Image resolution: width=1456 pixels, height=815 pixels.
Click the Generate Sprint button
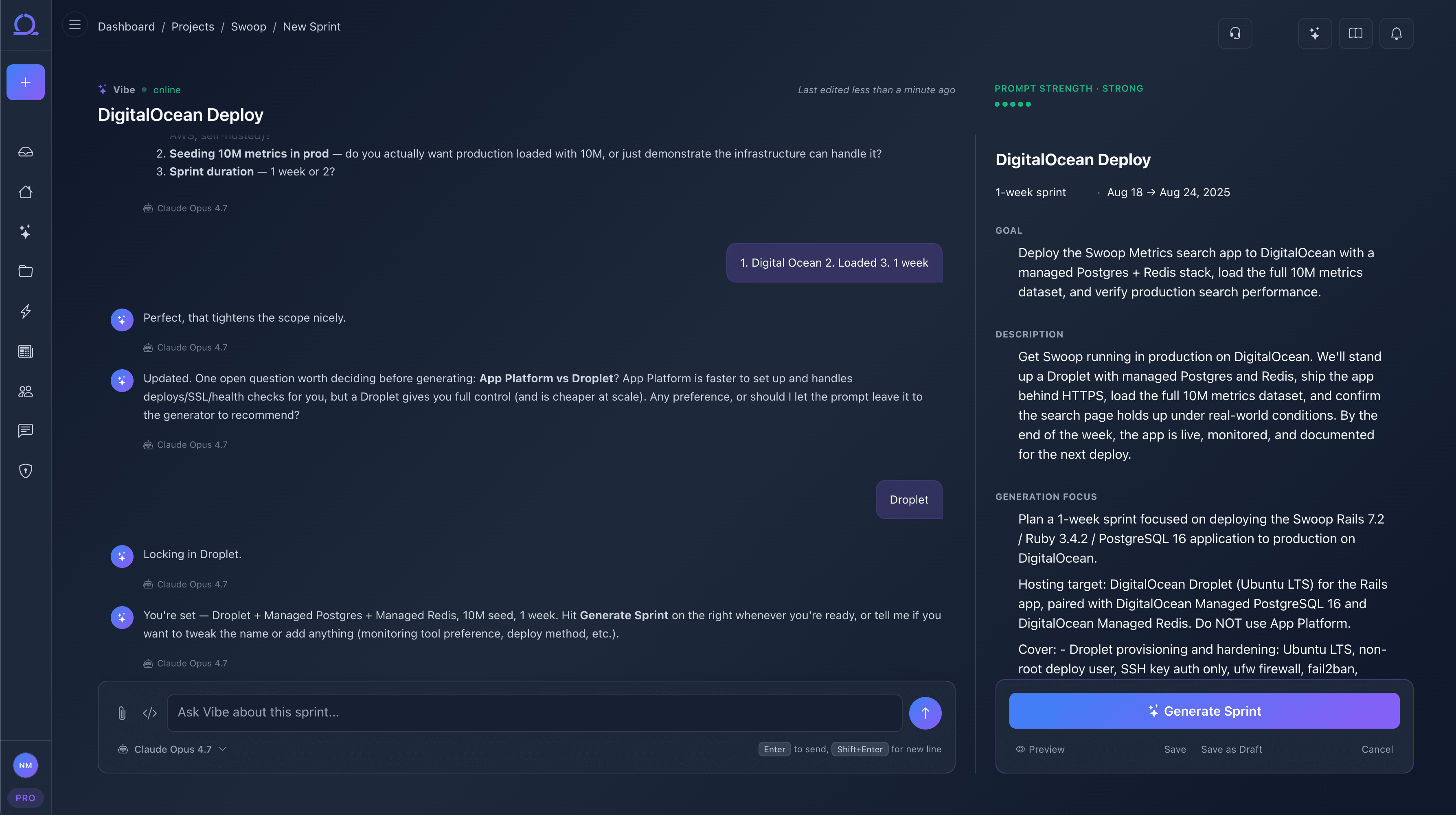click(1204, 711)
